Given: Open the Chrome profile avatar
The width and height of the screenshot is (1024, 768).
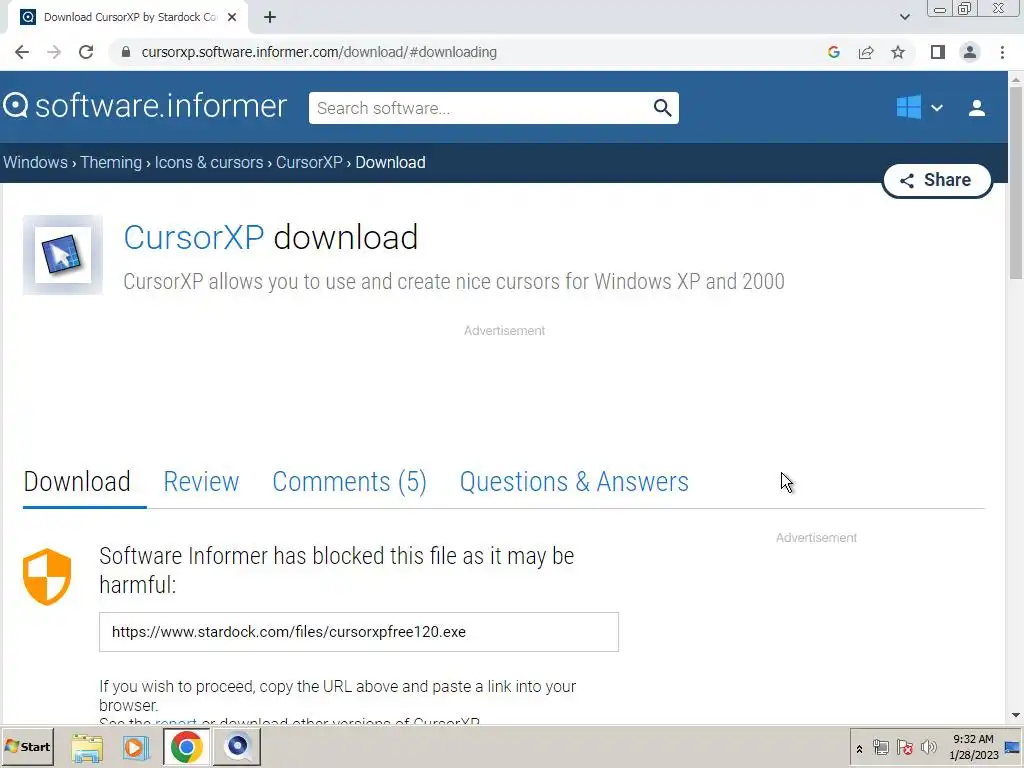Looking at the screenshot, I should [970, 52].
